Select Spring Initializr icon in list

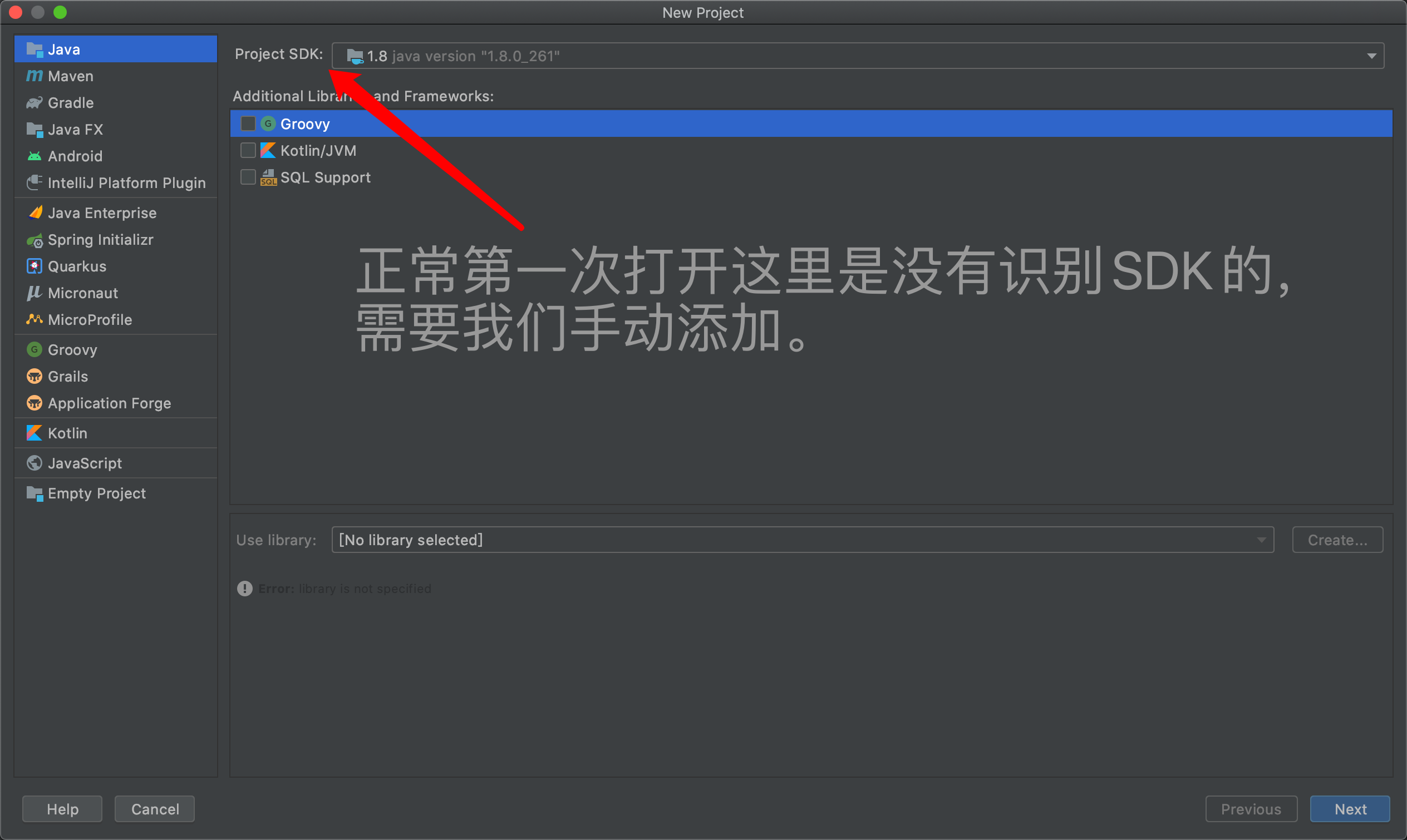(x=35, y=240)
